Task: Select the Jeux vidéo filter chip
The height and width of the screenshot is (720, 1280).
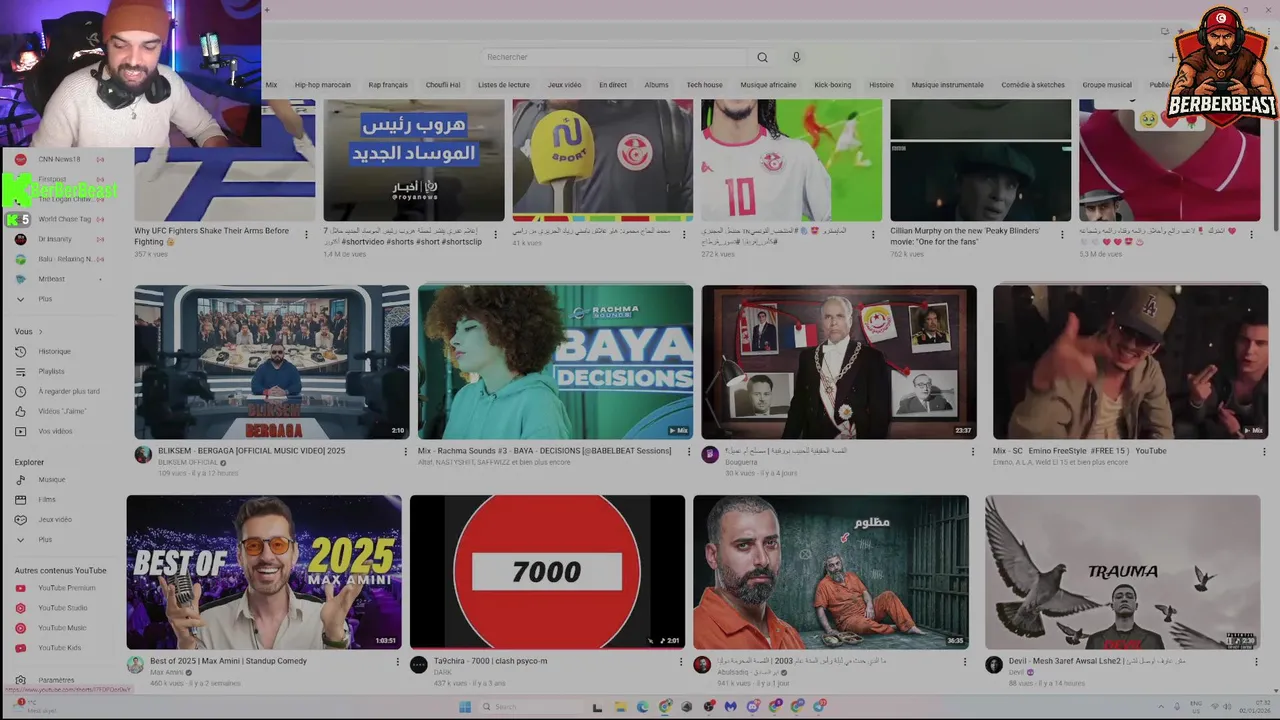Action: 564,85
